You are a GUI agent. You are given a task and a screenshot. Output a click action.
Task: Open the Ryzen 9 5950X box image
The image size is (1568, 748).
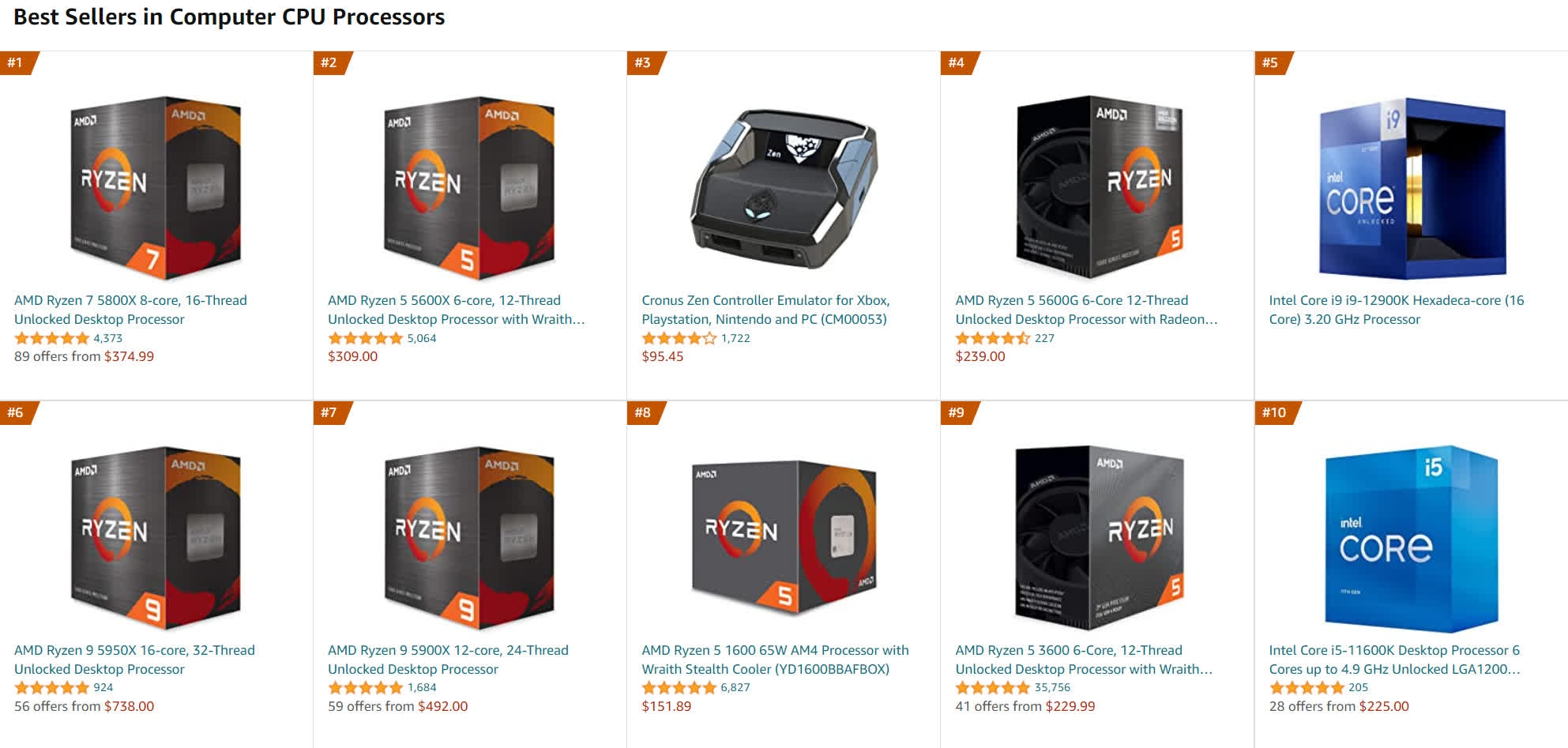pos(156,538)
